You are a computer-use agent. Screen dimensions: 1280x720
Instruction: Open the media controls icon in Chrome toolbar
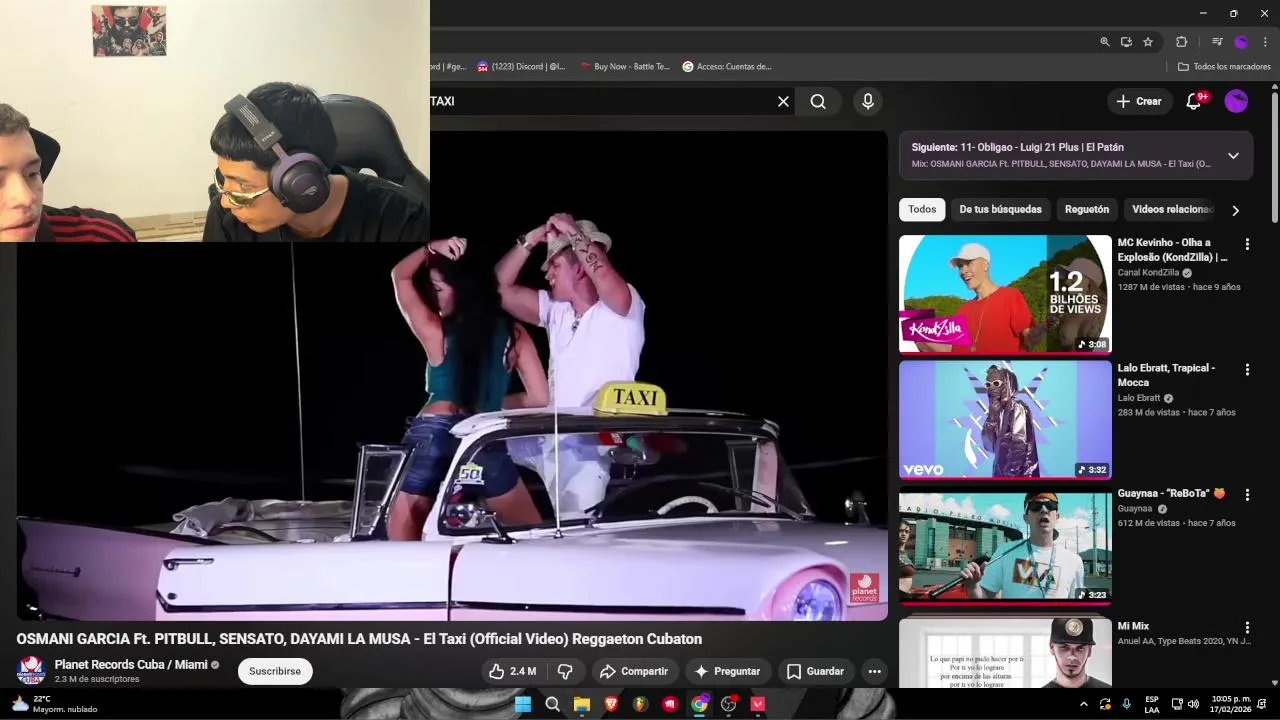click(1217, 42)
